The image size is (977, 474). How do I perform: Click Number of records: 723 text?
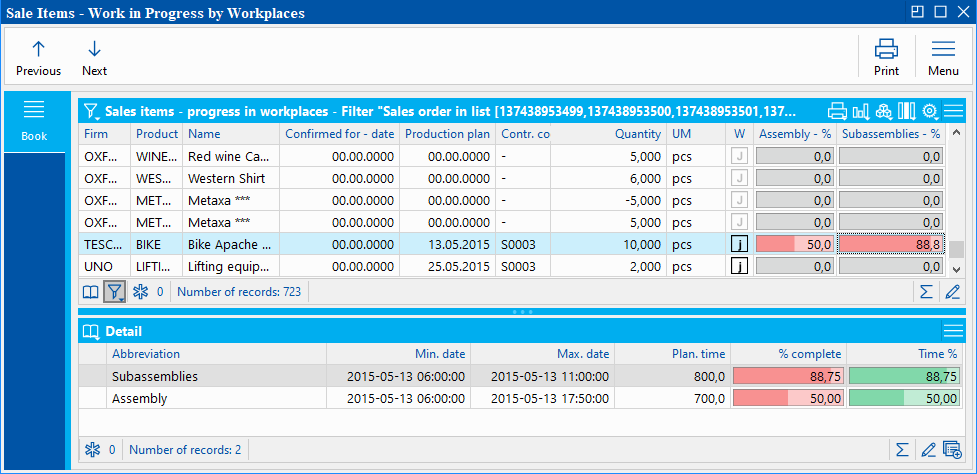(x=239, y=292)
